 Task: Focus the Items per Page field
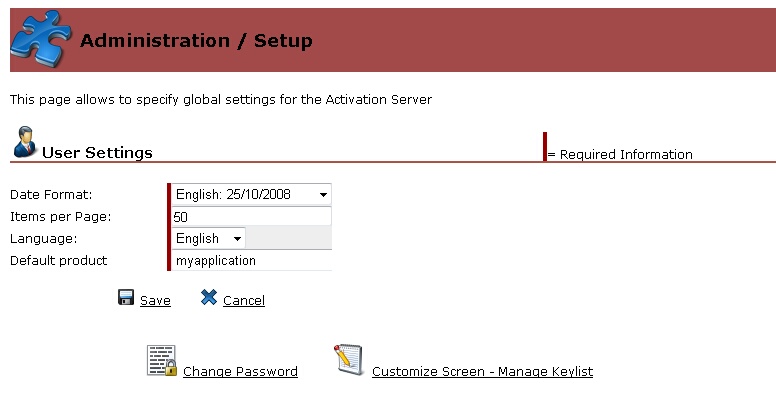[251, 216]
